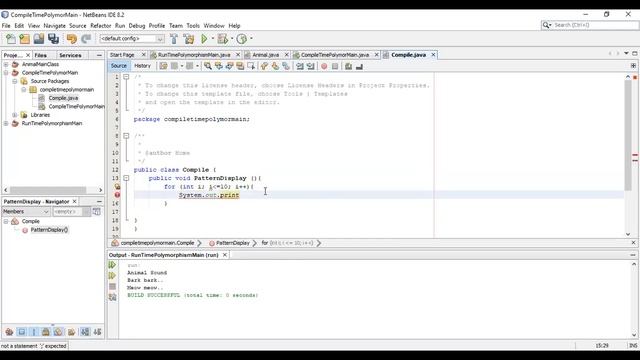Click the PatternDisplay breadcrumb item
This screenshot has height=360, width=640.
tap(232, 243)
